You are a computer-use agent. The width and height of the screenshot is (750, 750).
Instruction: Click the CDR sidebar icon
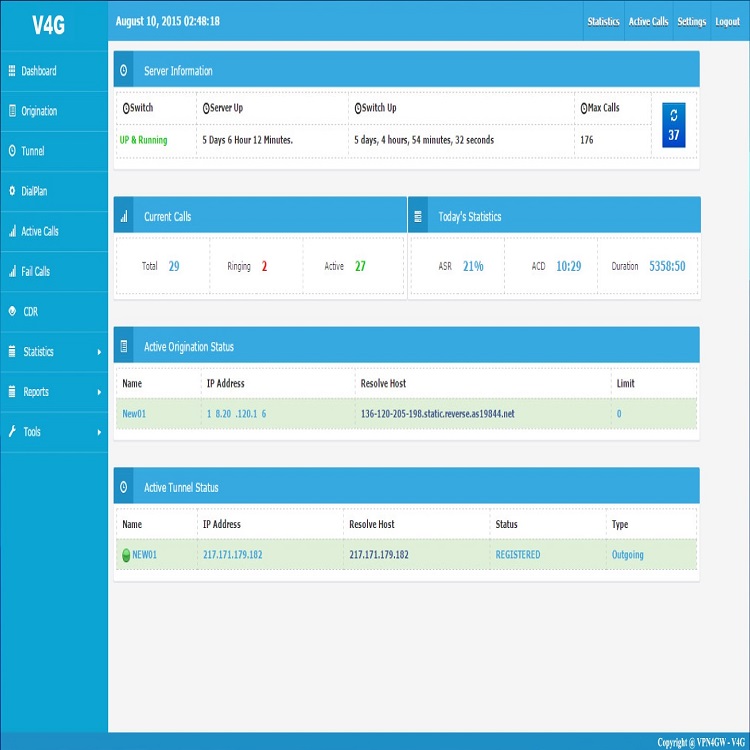(x=12, y=311)
